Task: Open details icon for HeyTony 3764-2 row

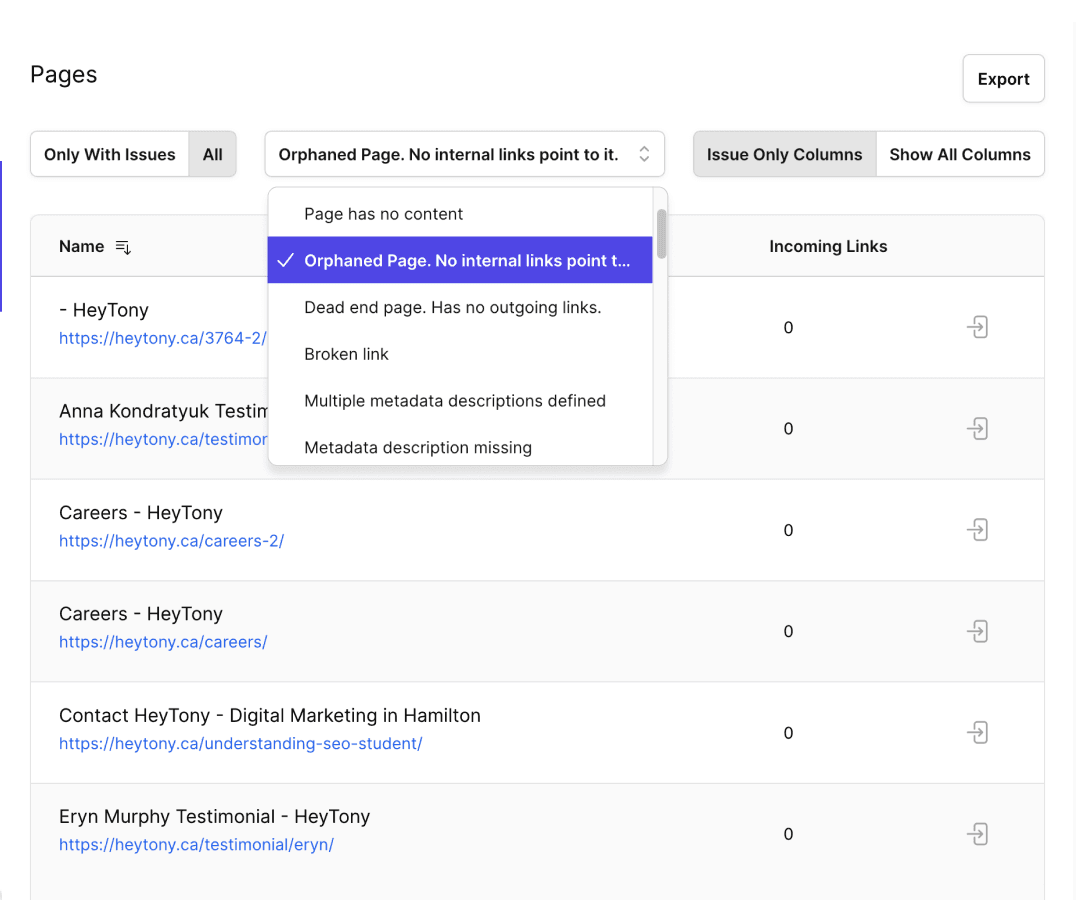Action: point(977,327)
